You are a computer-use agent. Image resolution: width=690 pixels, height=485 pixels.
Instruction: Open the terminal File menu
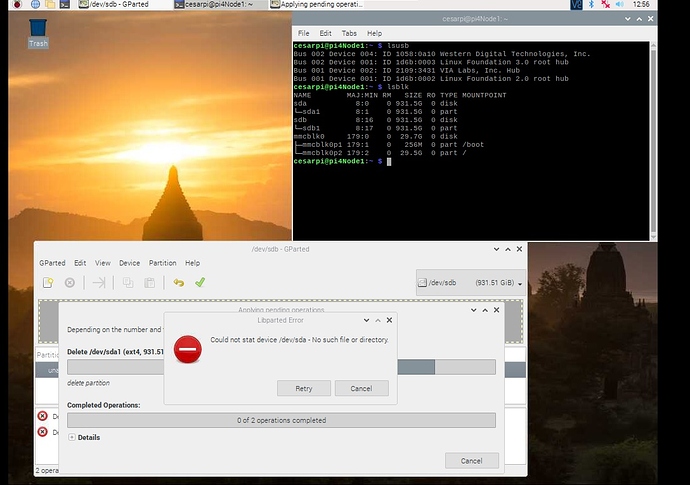coord(304,33)
